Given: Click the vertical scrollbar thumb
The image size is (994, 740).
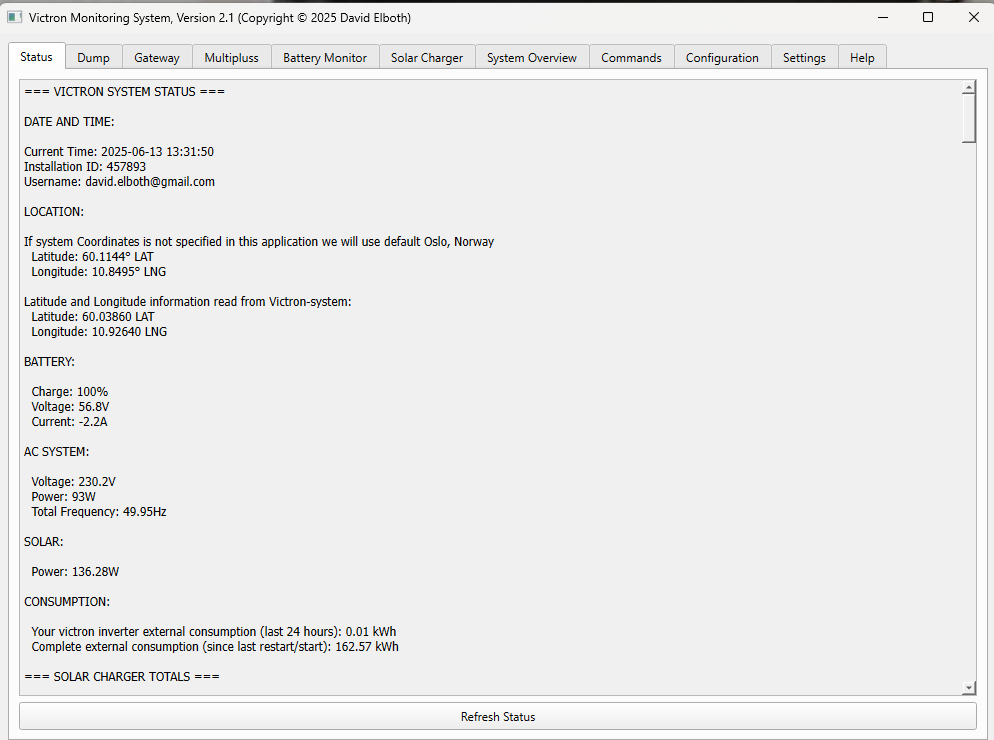Looking at the screenshot, I should [x=969, y=119].
